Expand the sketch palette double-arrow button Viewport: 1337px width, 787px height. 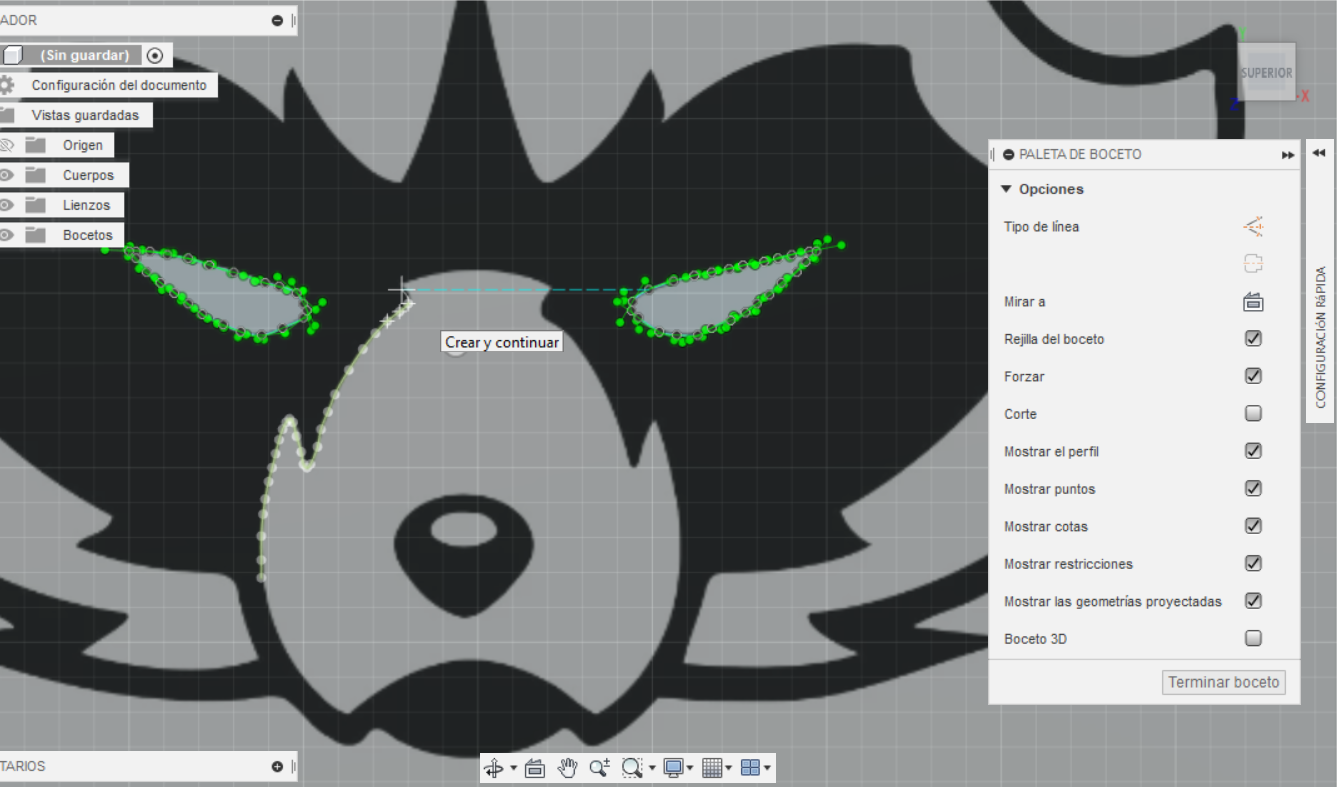tap(1287, 155)
